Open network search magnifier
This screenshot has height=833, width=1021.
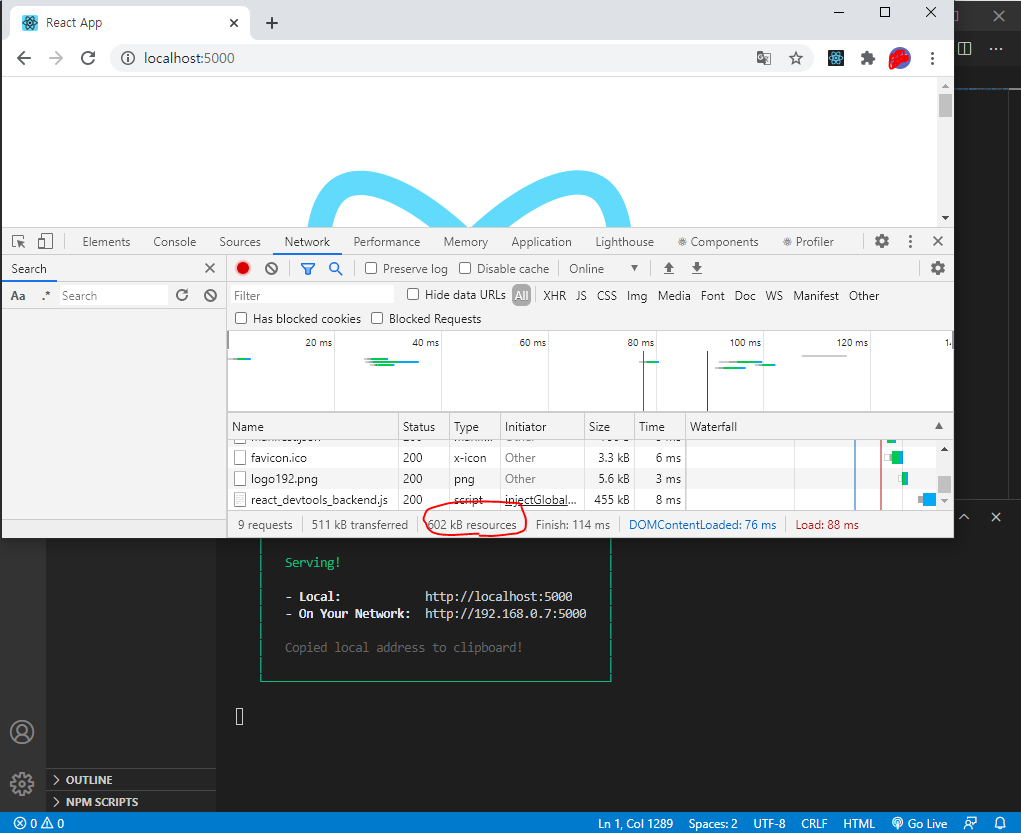[335, 268]
